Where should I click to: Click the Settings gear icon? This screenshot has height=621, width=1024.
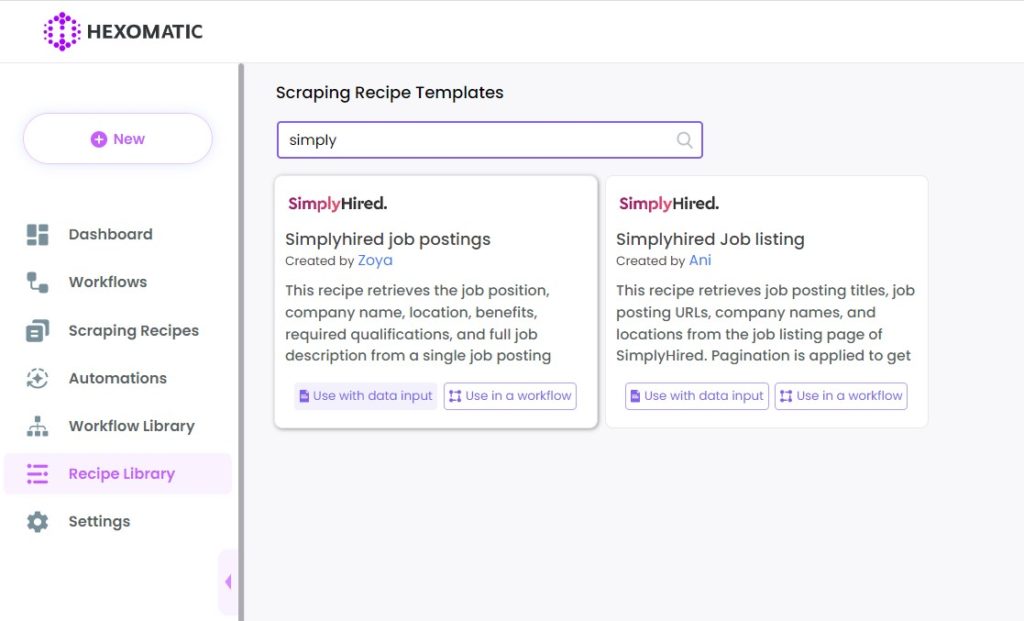point(37,521)
